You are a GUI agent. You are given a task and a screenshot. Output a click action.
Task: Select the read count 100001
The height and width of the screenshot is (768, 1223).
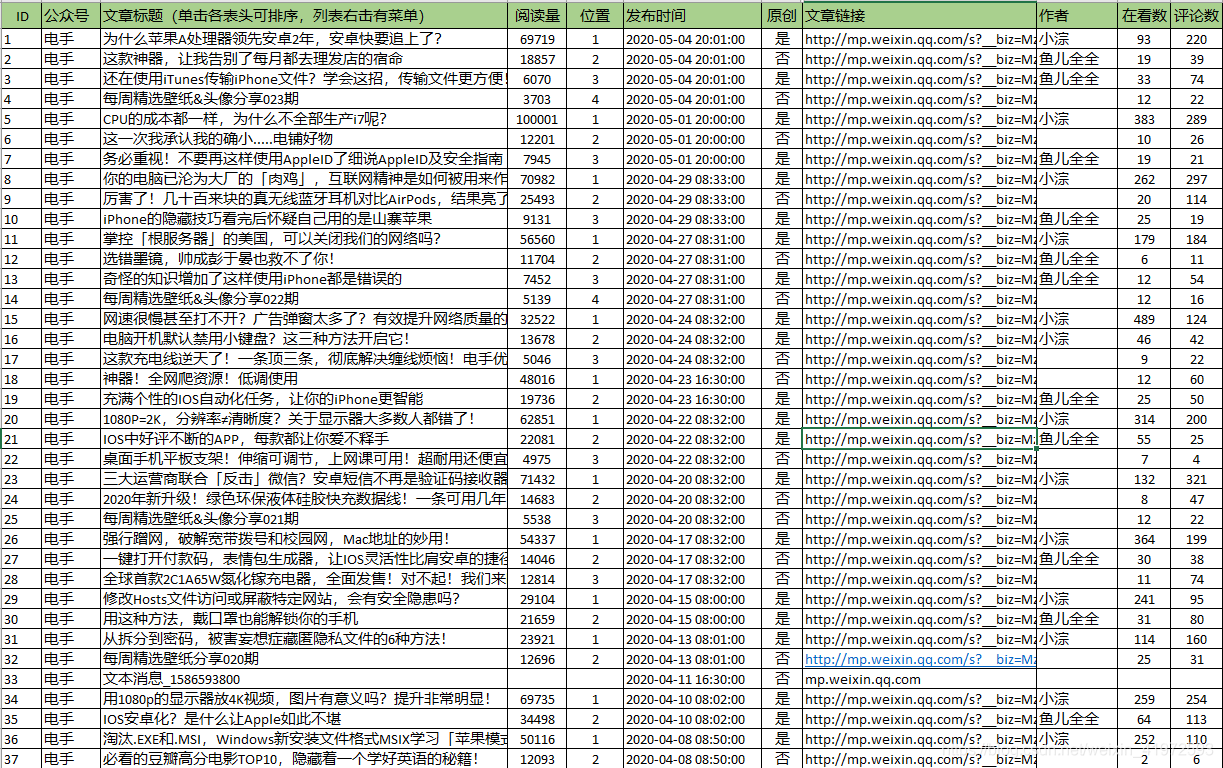tap(538, 119)
